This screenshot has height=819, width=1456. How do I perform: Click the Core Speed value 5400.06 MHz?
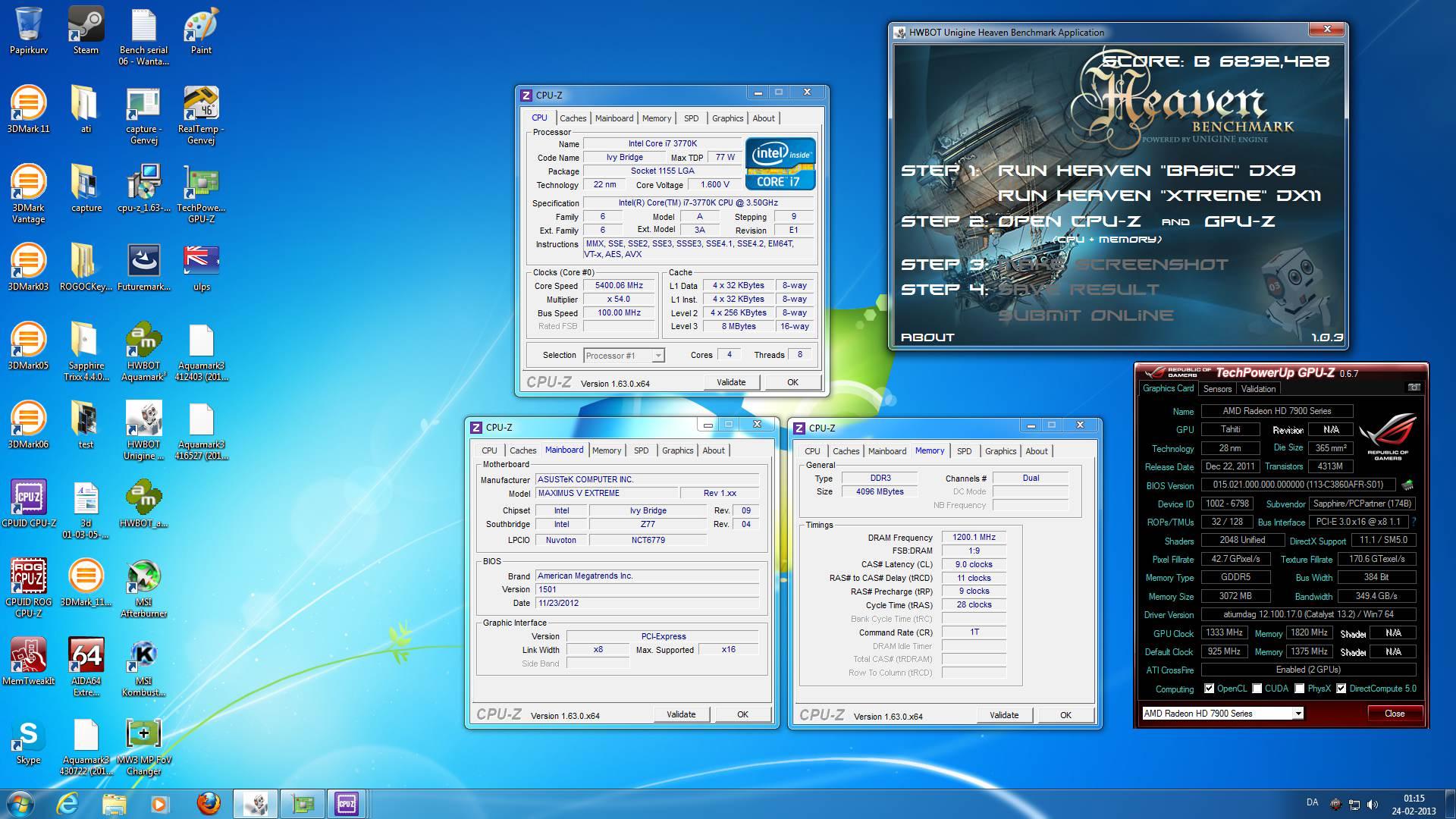coord(619,286)
